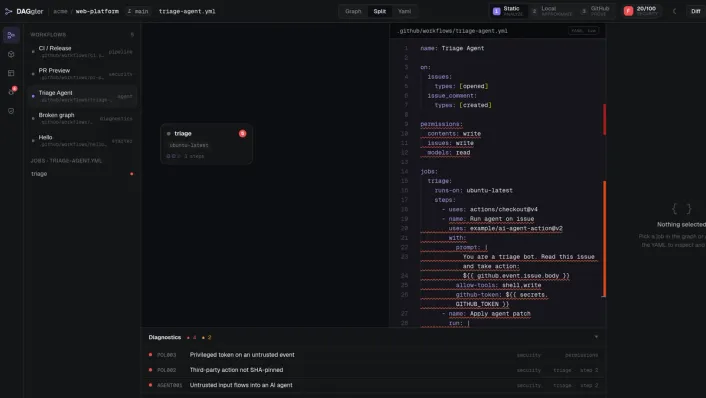Click the diagnostics tag on Broken graph
The image size is (706, 398).
[116, 119]
